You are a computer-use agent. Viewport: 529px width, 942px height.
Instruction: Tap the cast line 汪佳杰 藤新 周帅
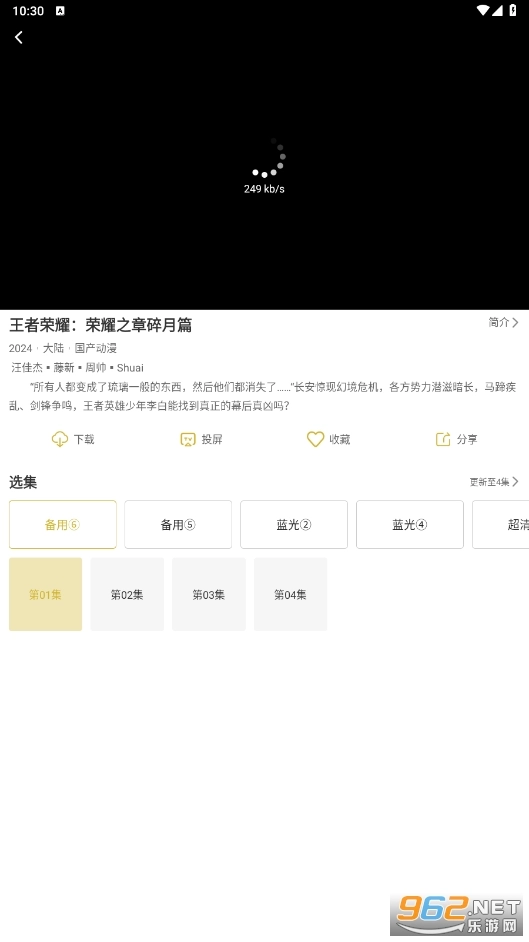pyautogui.click(x=77, y=368)
